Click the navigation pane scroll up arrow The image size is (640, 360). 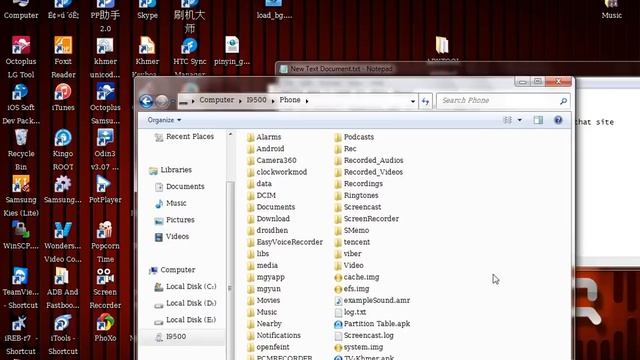coord(230,134)
